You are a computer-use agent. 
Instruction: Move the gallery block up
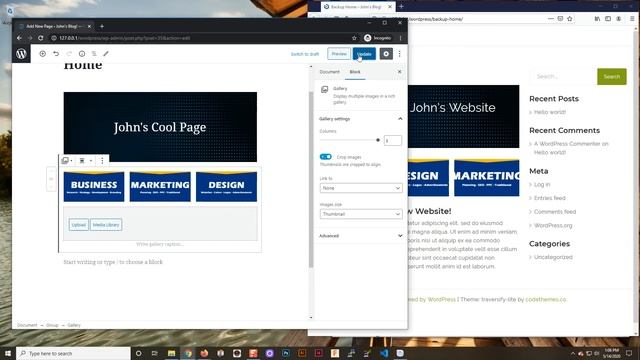coord(51,171)
